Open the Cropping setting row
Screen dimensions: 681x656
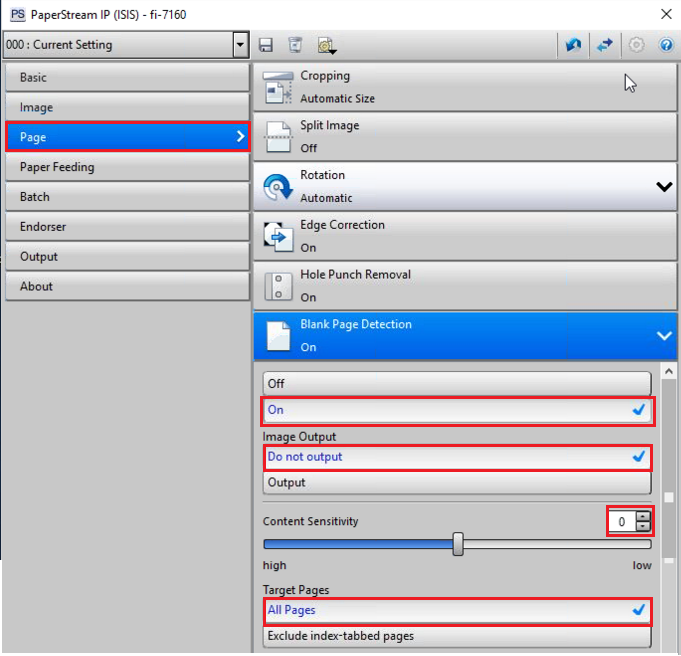(x=465, y=87)
